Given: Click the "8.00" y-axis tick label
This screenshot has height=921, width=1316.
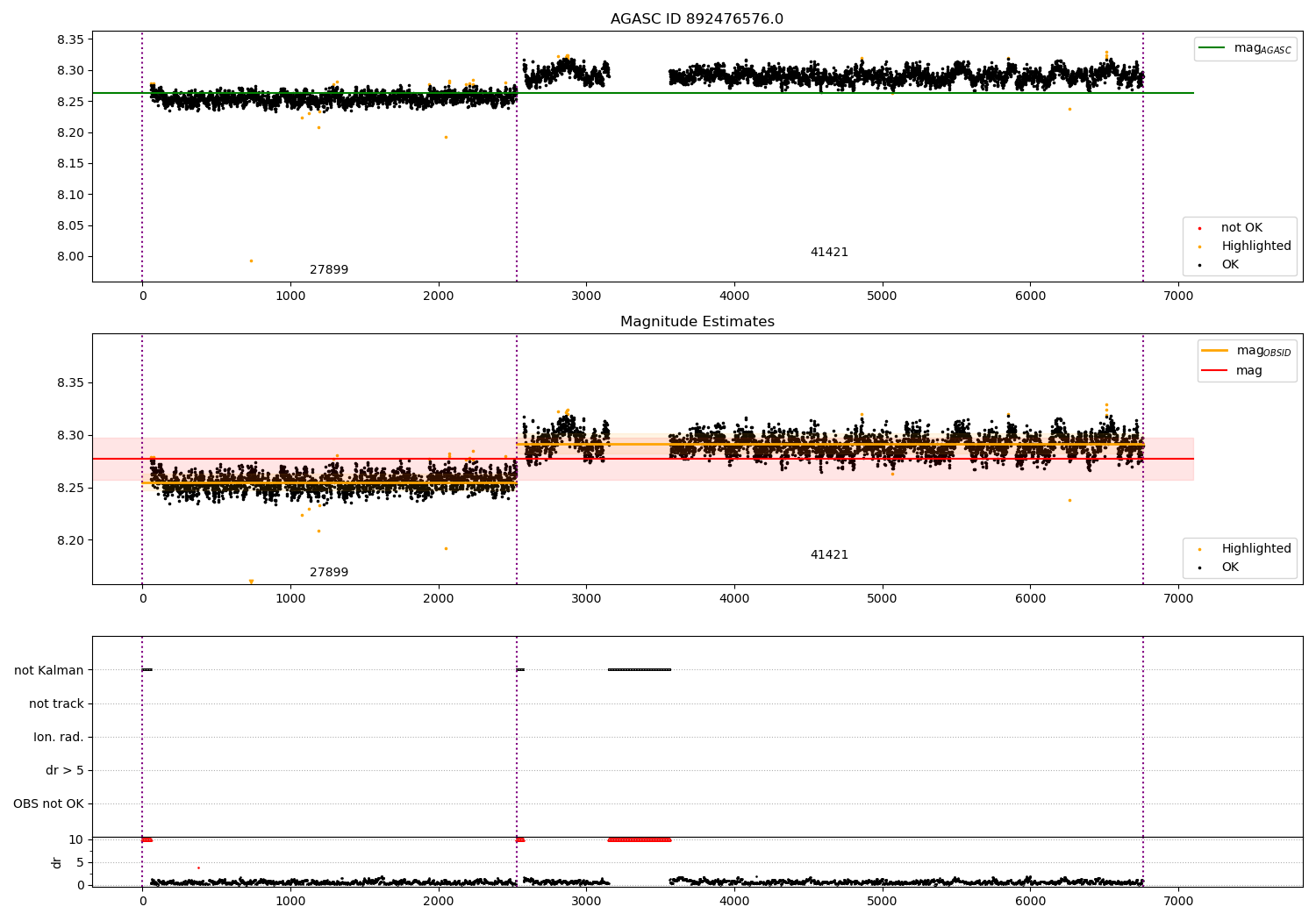Looking at the screenshot, I should pyautogui.click(x=70, y=257).
